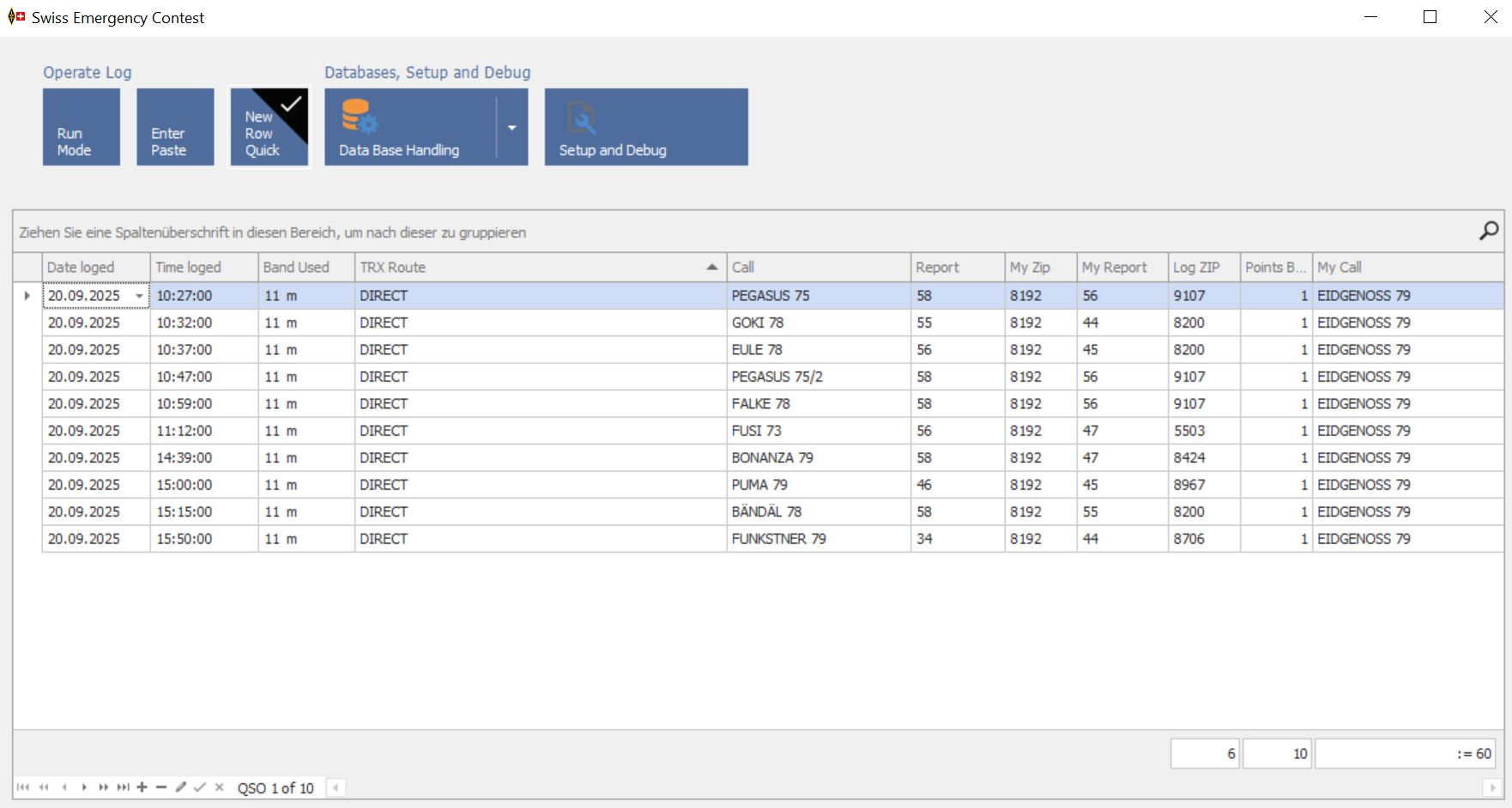Open Setup and Debug
Screen dimensions: 1512x808
click(646, 127)
